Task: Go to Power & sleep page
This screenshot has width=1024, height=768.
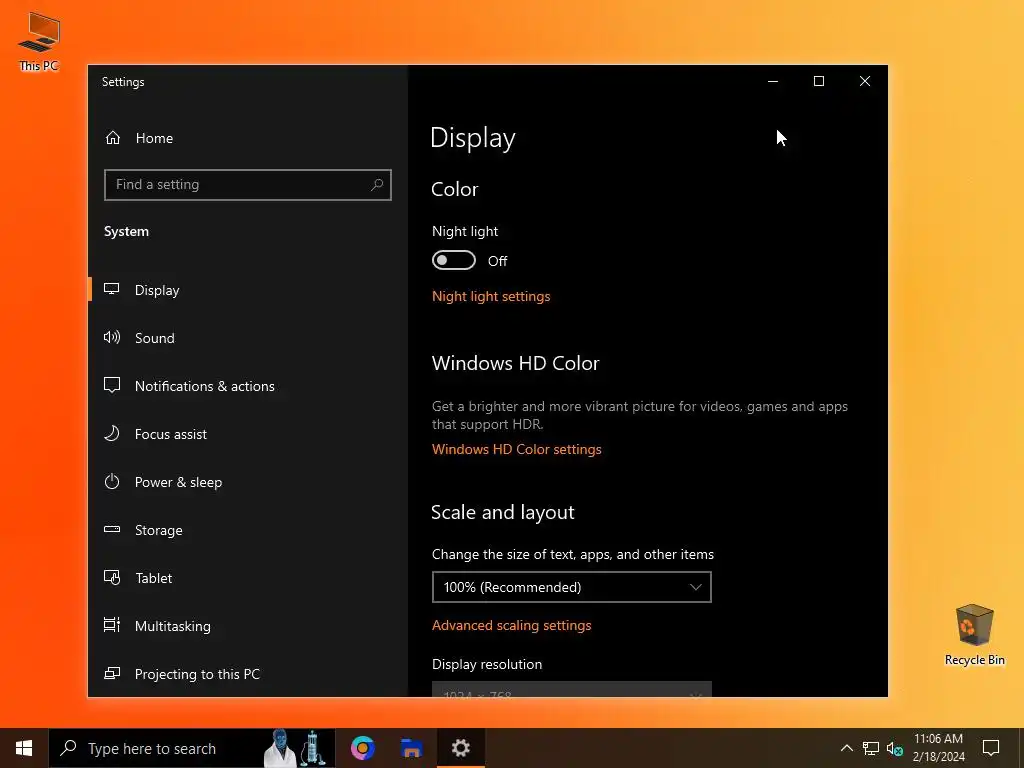Action: (x=248, y=482)
